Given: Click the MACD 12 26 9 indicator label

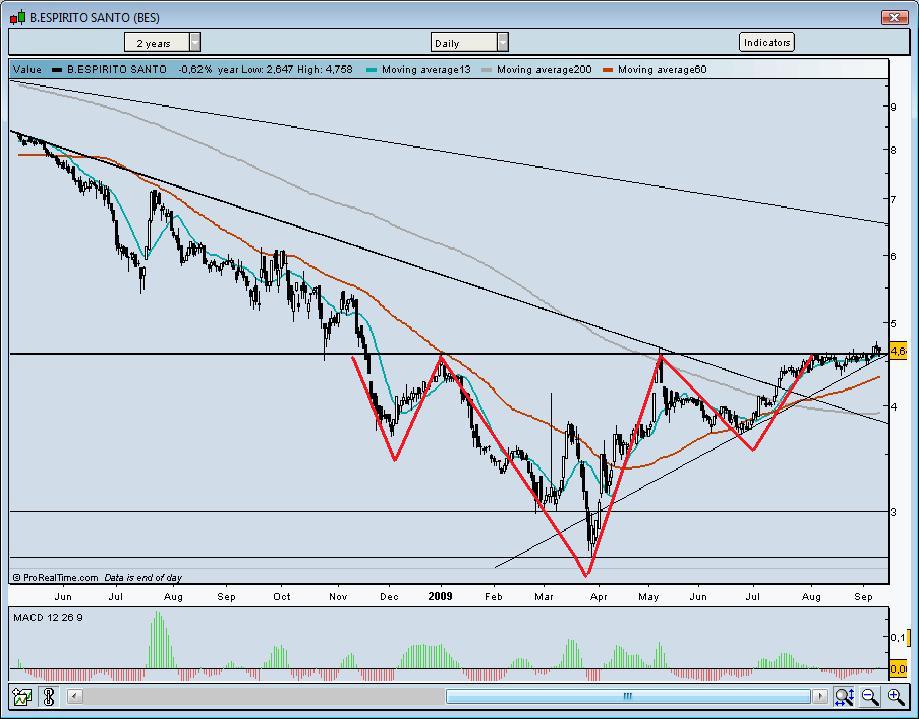Looking at the screenshot, I should pyautogui.click(x=48, y=618).
